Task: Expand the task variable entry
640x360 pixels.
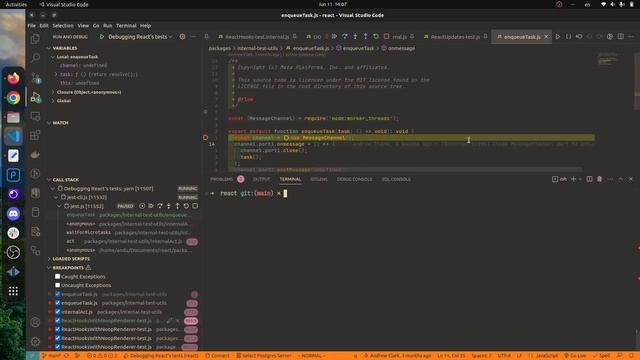Action: pos(56,74)
